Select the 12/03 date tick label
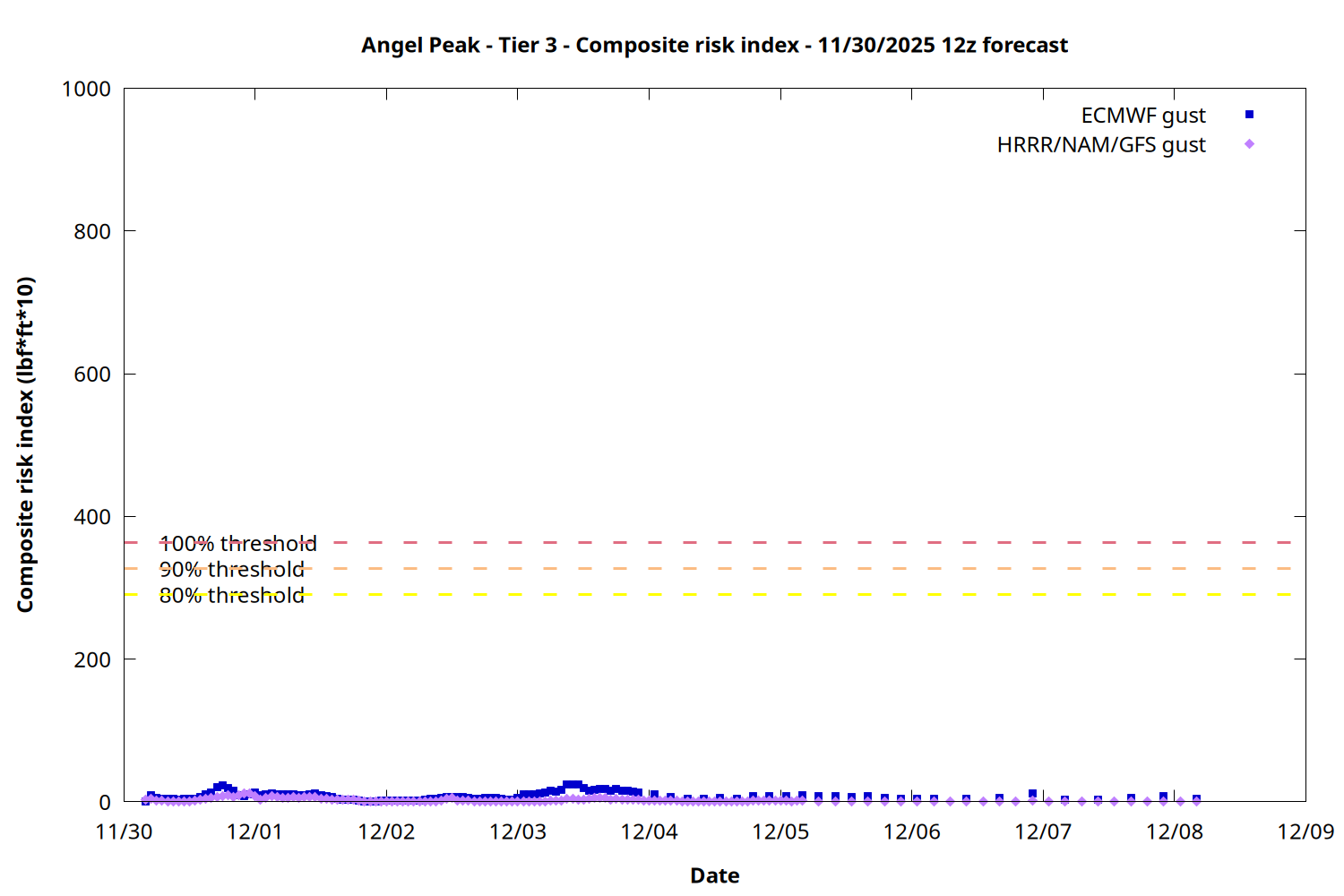Viewport: 1344px width, 896px height. coord(517,831)
